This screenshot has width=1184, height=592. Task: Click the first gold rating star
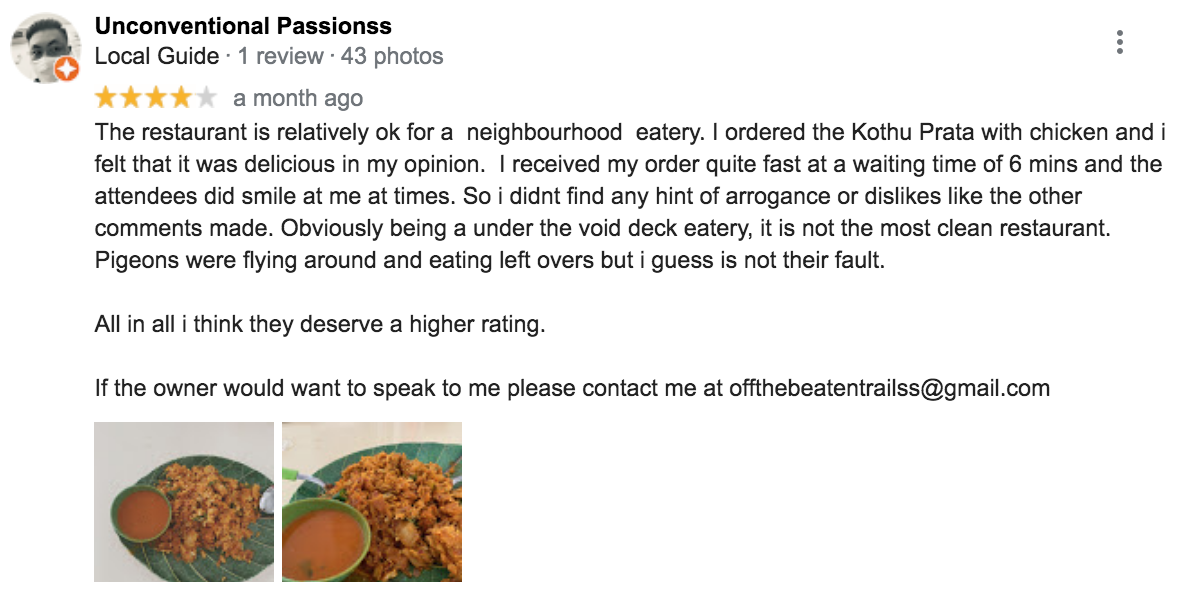(x=106, y=97)
